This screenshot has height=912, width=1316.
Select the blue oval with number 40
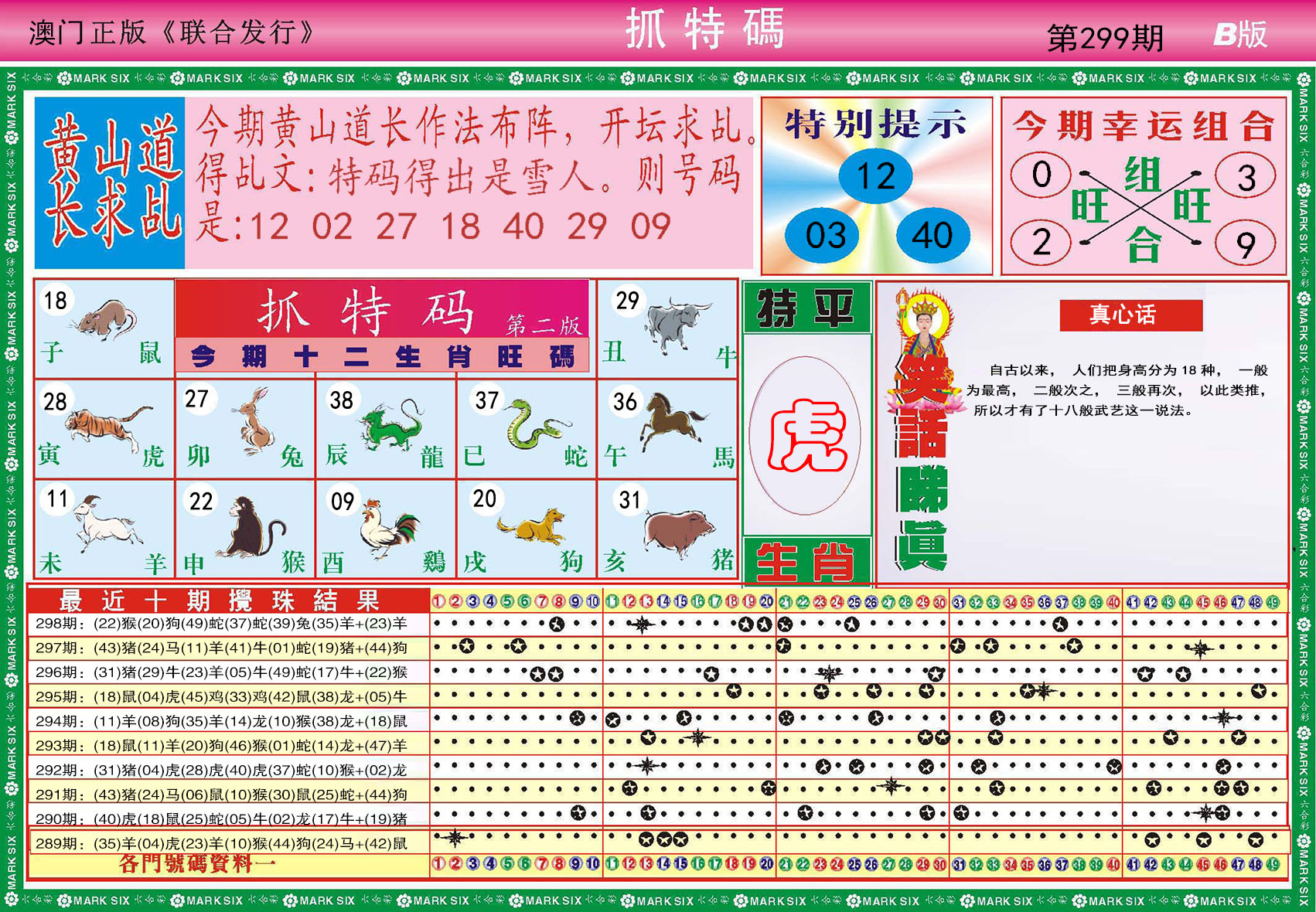932,235
